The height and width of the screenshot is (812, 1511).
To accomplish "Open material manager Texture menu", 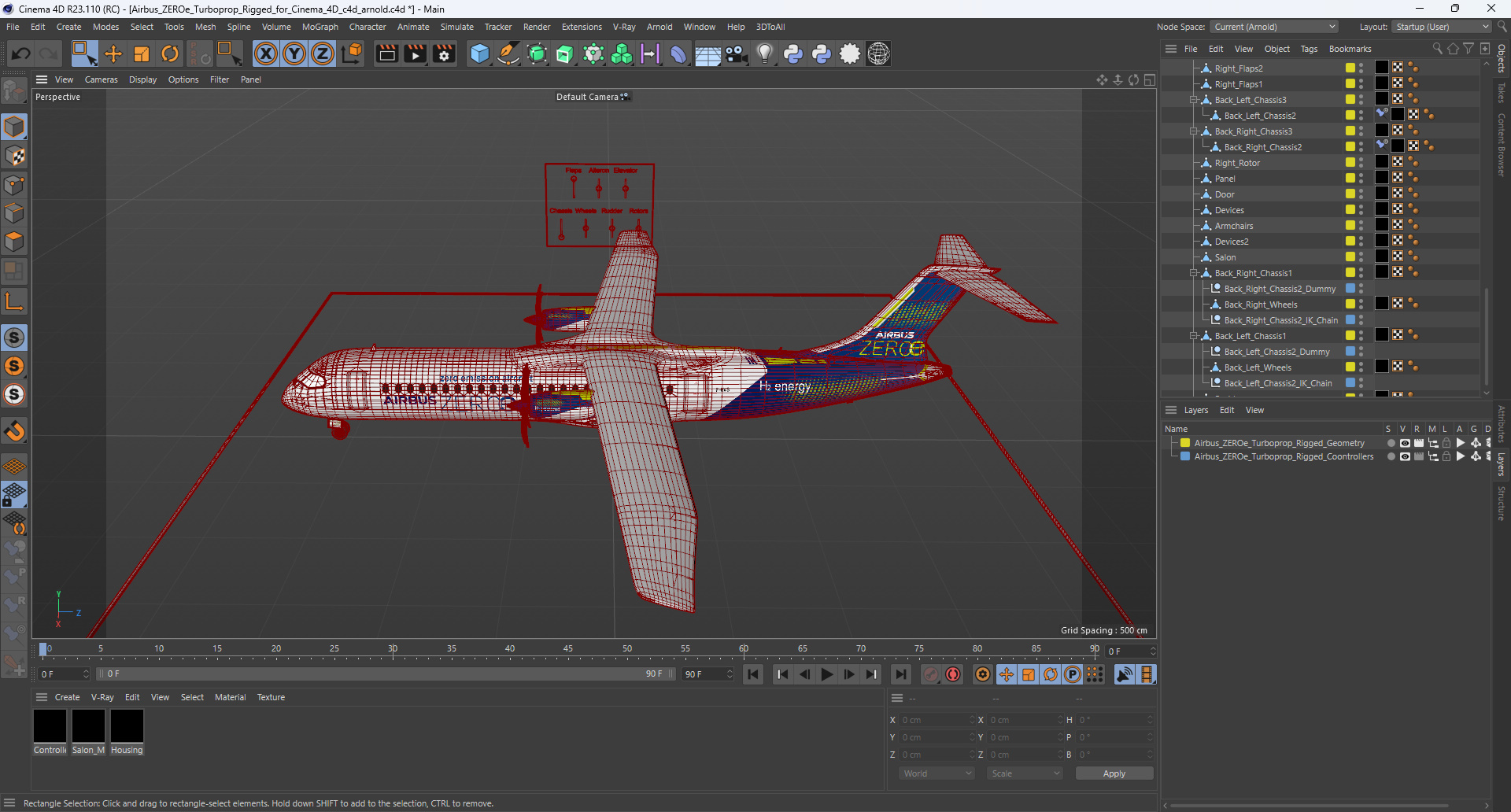I will (271, 697).
